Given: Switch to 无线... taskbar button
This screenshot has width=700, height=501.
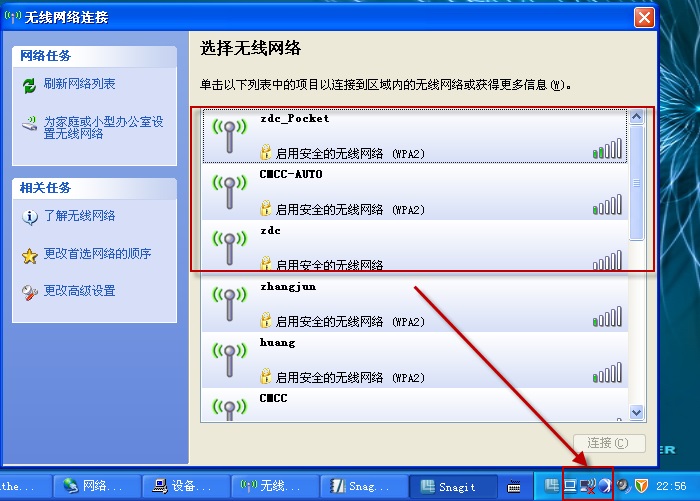Looking at the screenshot, I should click(x=275, y=486).
